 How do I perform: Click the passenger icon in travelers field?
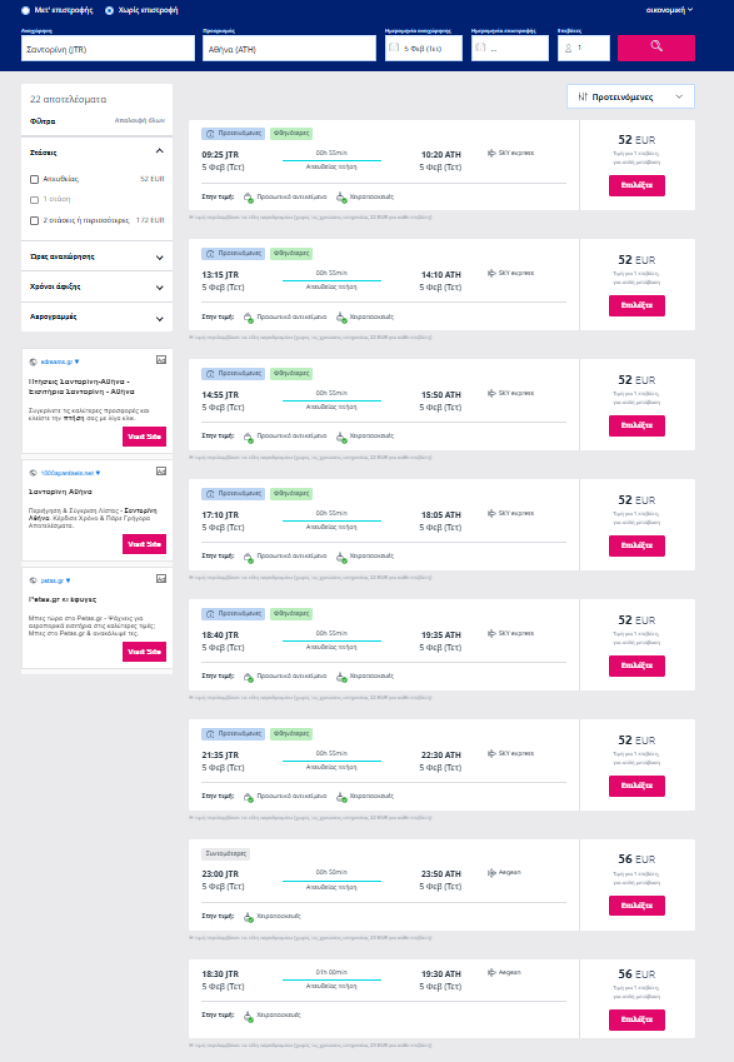point(567,48)
